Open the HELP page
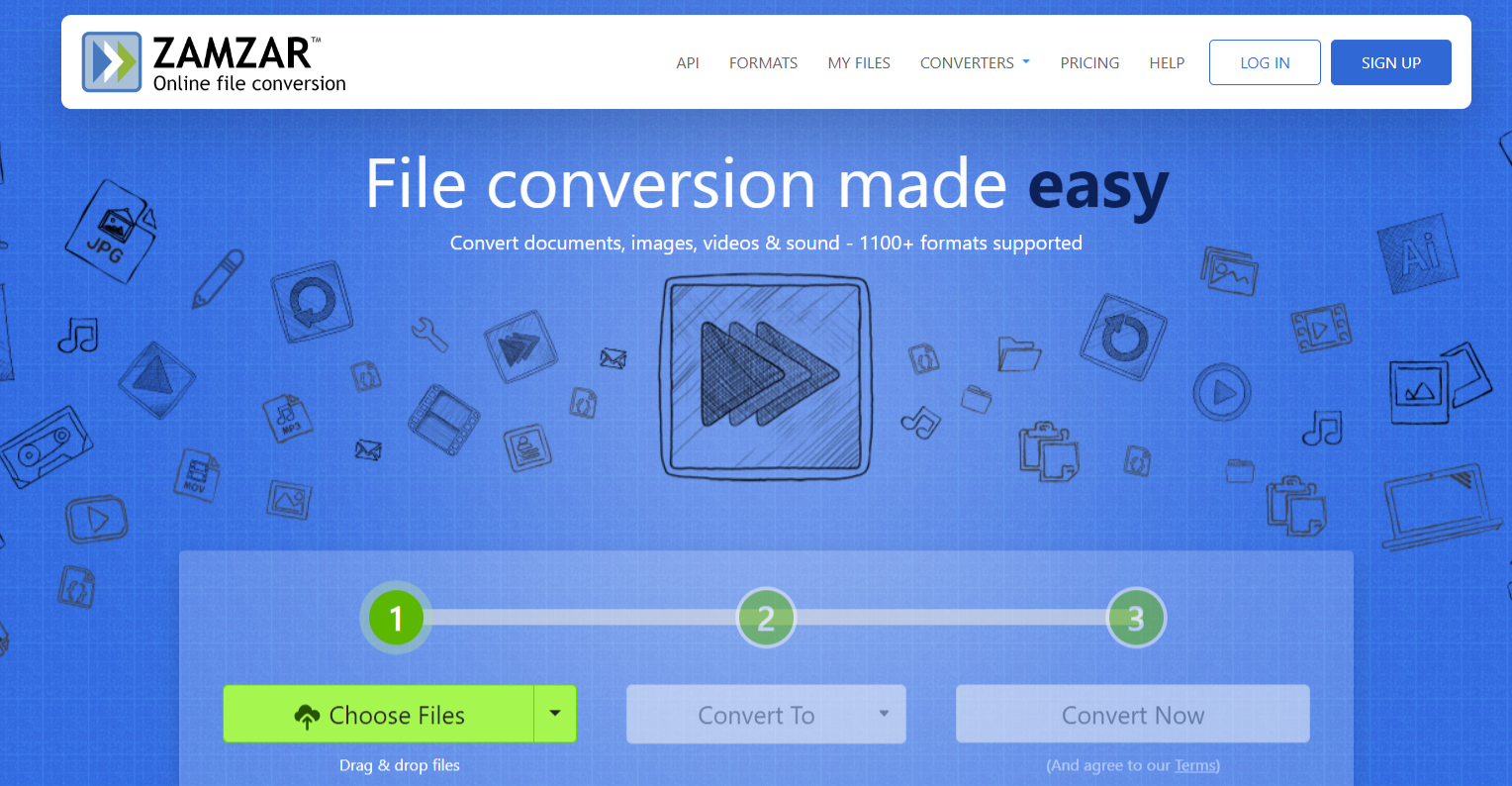Viewport: 1512px width, 786px height. [x=1167, y=62]
